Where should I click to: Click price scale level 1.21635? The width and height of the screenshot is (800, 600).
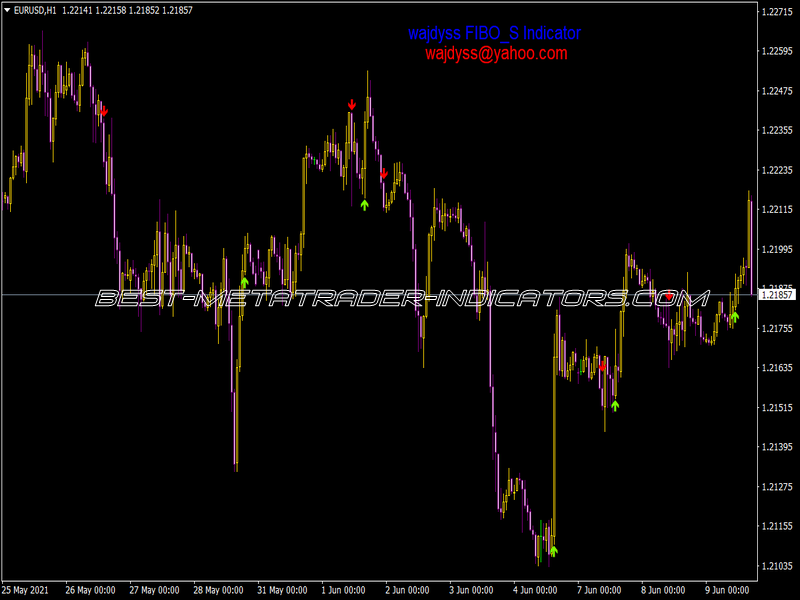[x=777, y=367]
